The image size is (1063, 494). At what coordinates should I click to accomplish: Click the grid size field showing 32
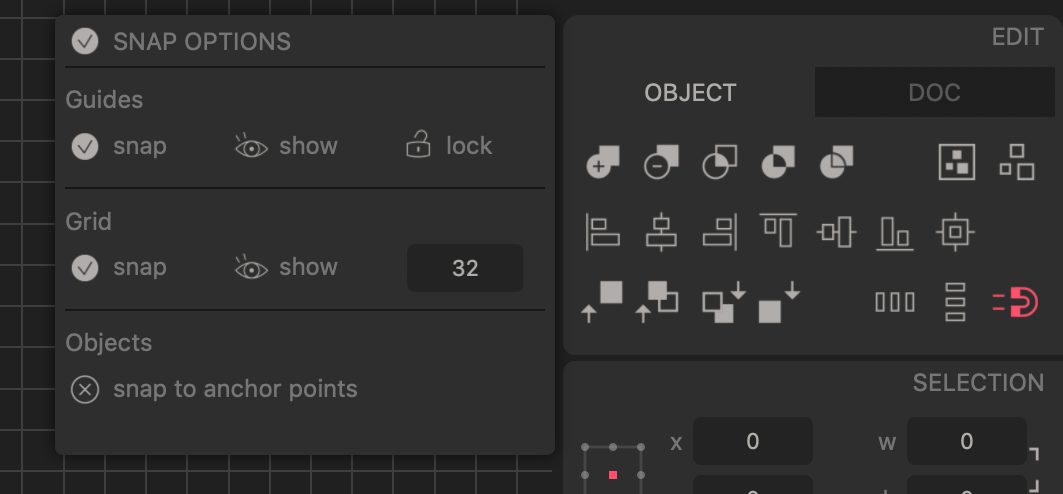click(x=465, y=268)
